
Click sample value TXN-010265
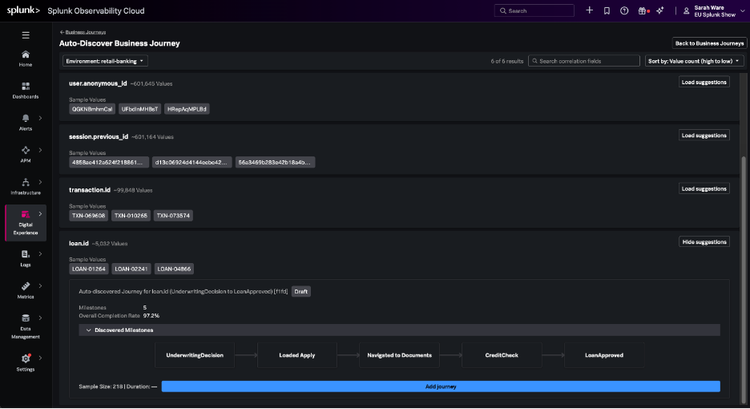tap(131, 216)
